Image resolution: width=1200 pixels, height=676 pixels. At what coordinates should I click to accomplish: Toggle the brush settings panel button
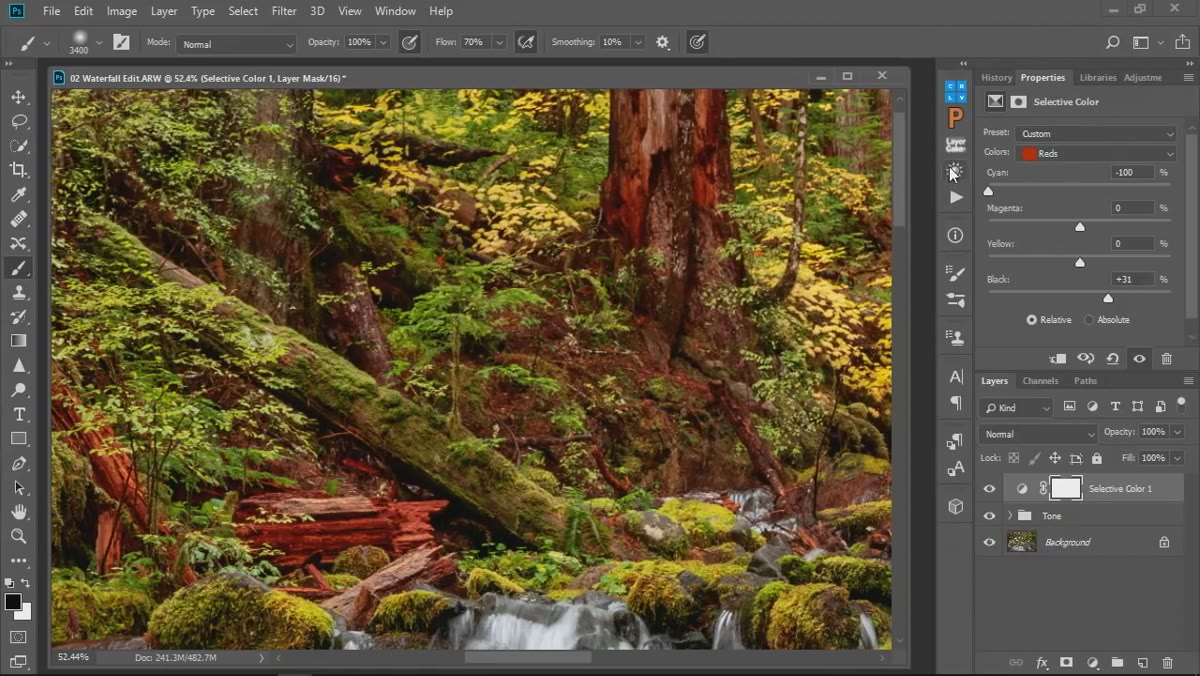pyautogui.click(x=121, y=42)
